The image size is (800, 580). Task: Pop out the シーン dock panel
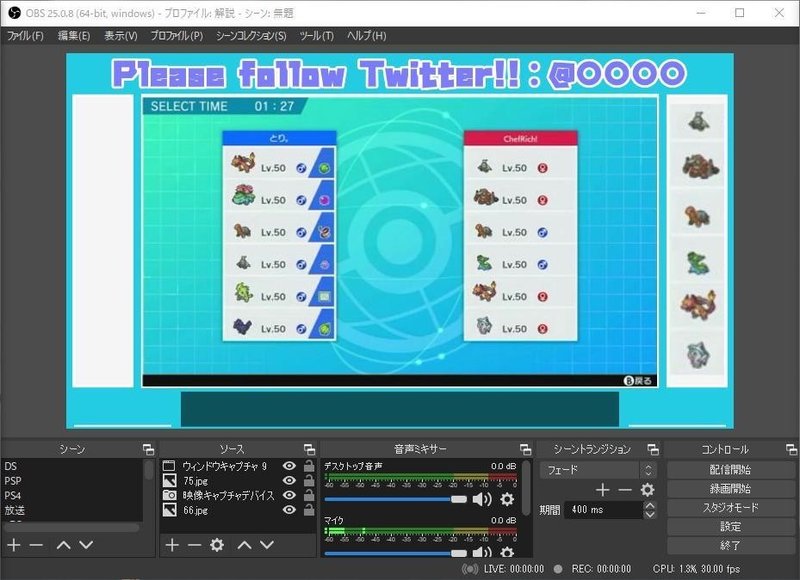tap(148, 449)
